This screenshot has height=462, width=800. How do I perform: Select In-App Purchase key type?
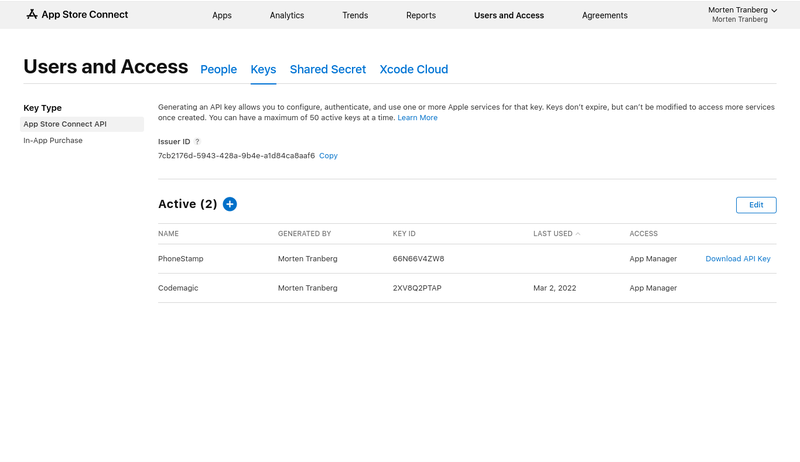53,140
